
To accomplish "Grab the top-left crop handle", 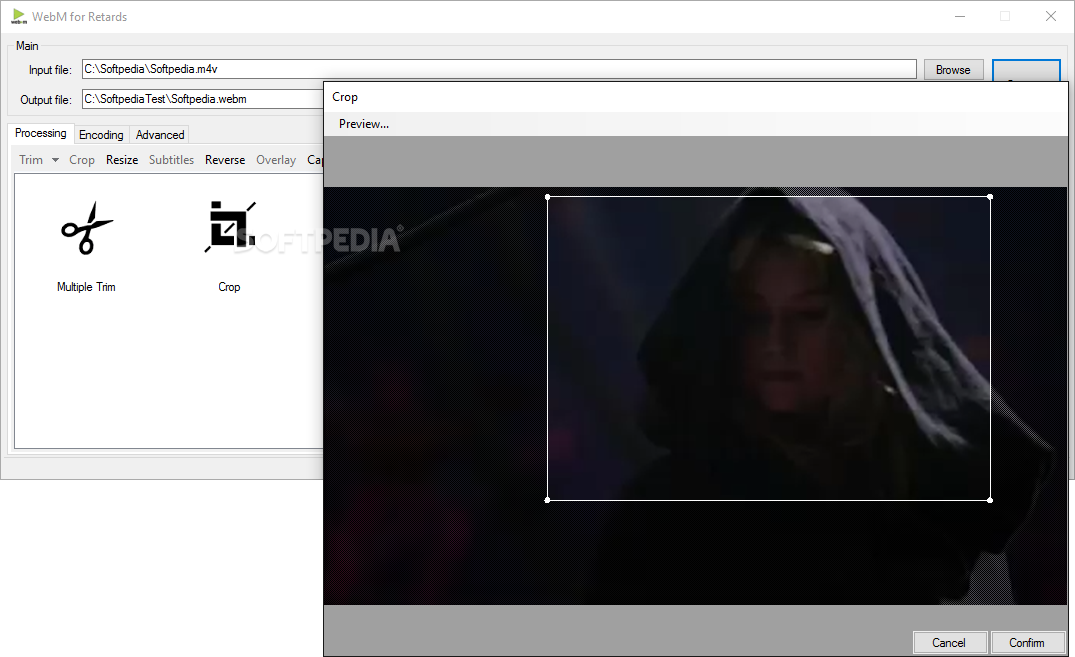I will point(547,197).
